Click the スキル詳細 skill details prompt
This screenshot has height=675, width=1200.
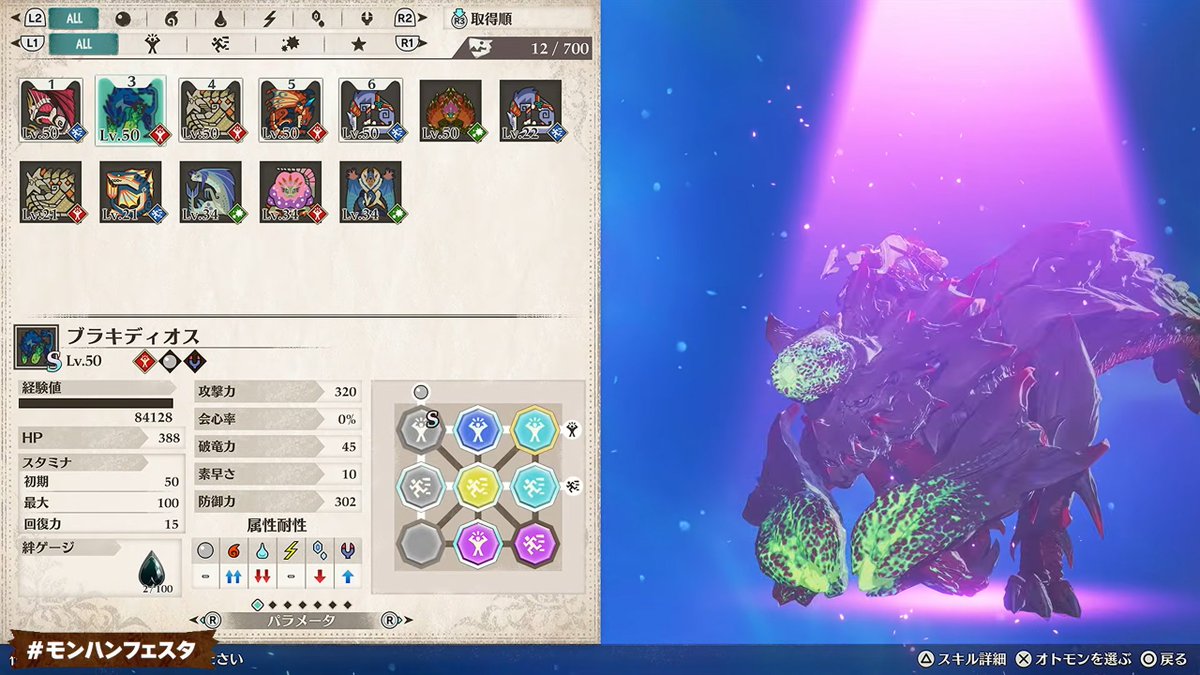click(963, 659)
